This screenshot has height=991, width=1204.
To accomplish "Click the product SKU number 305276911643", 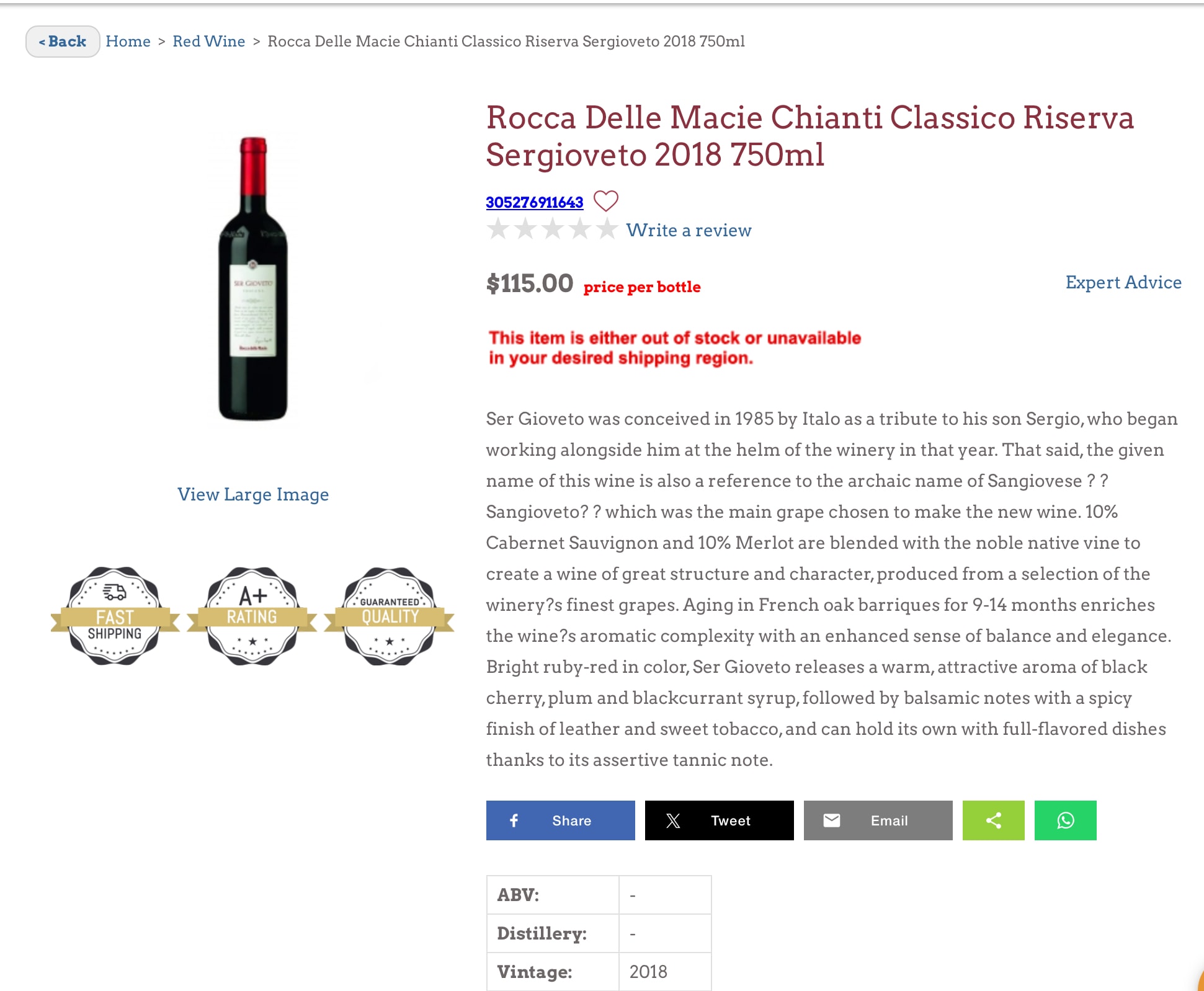I will coord(534,202).
